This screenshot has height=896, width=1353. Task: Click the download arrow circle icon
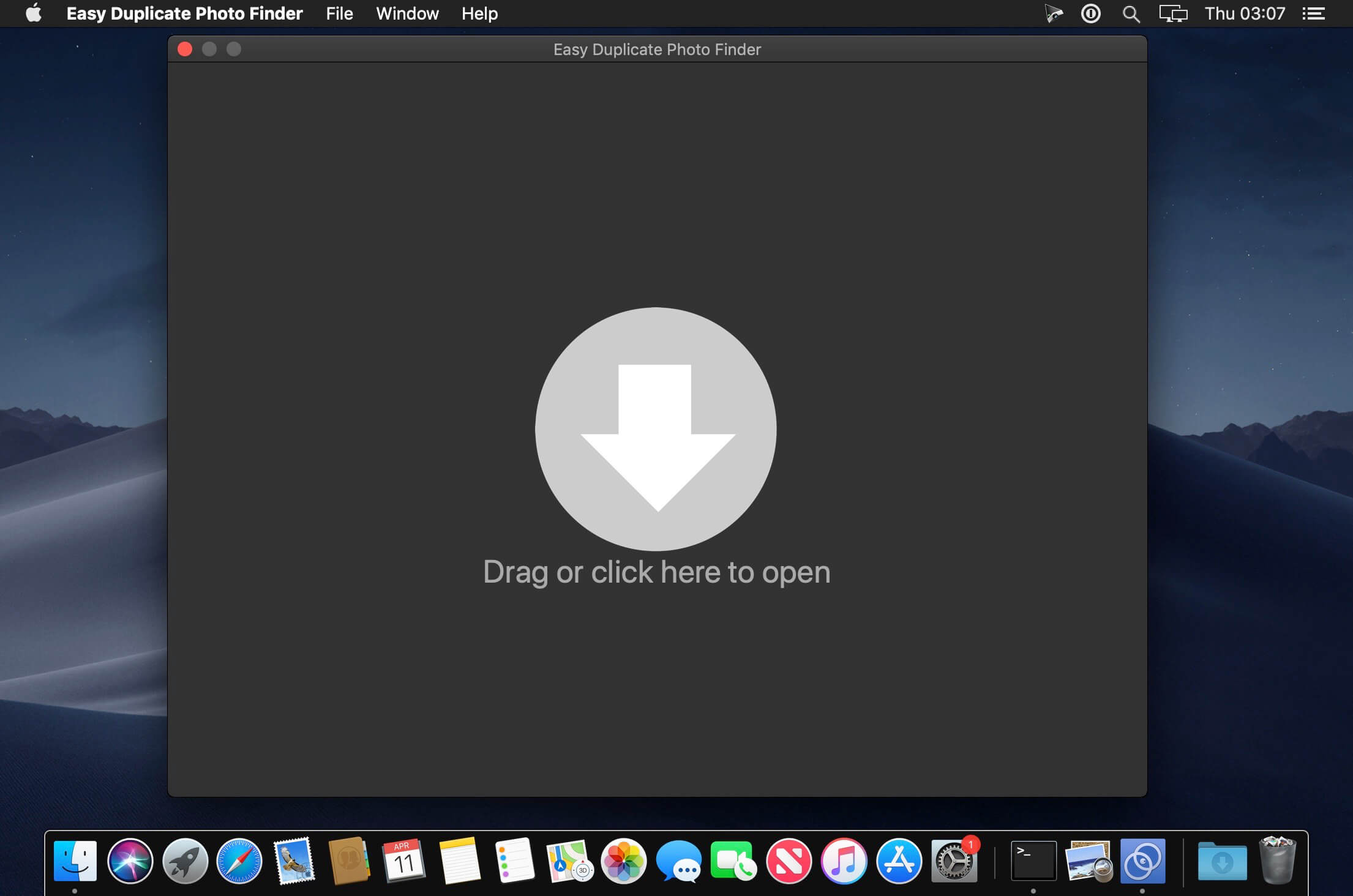point(656,428)
